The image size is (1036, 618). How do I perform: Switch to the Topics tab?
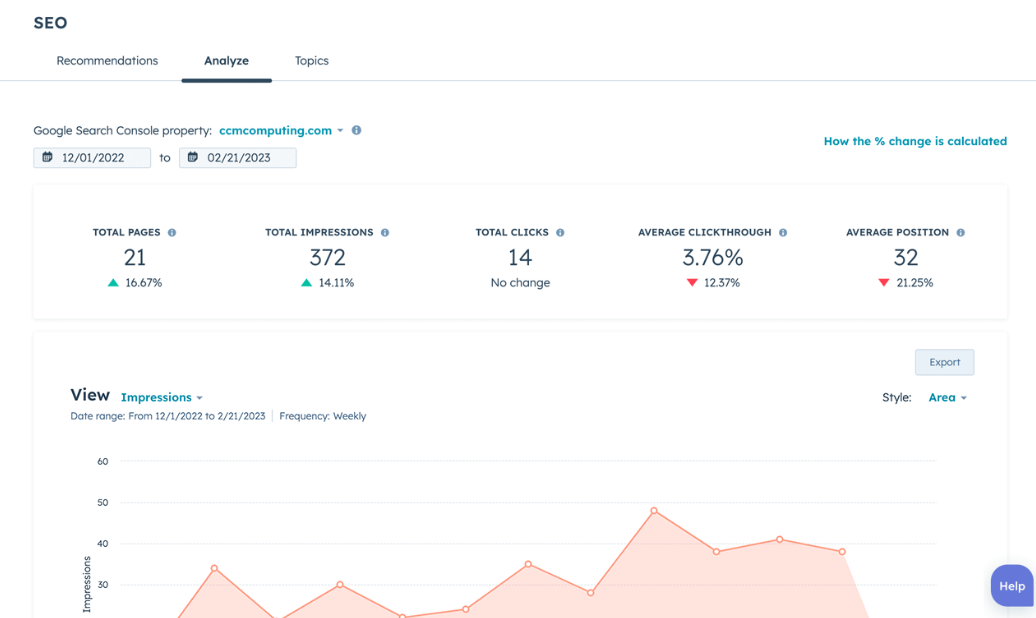(311, 61)
